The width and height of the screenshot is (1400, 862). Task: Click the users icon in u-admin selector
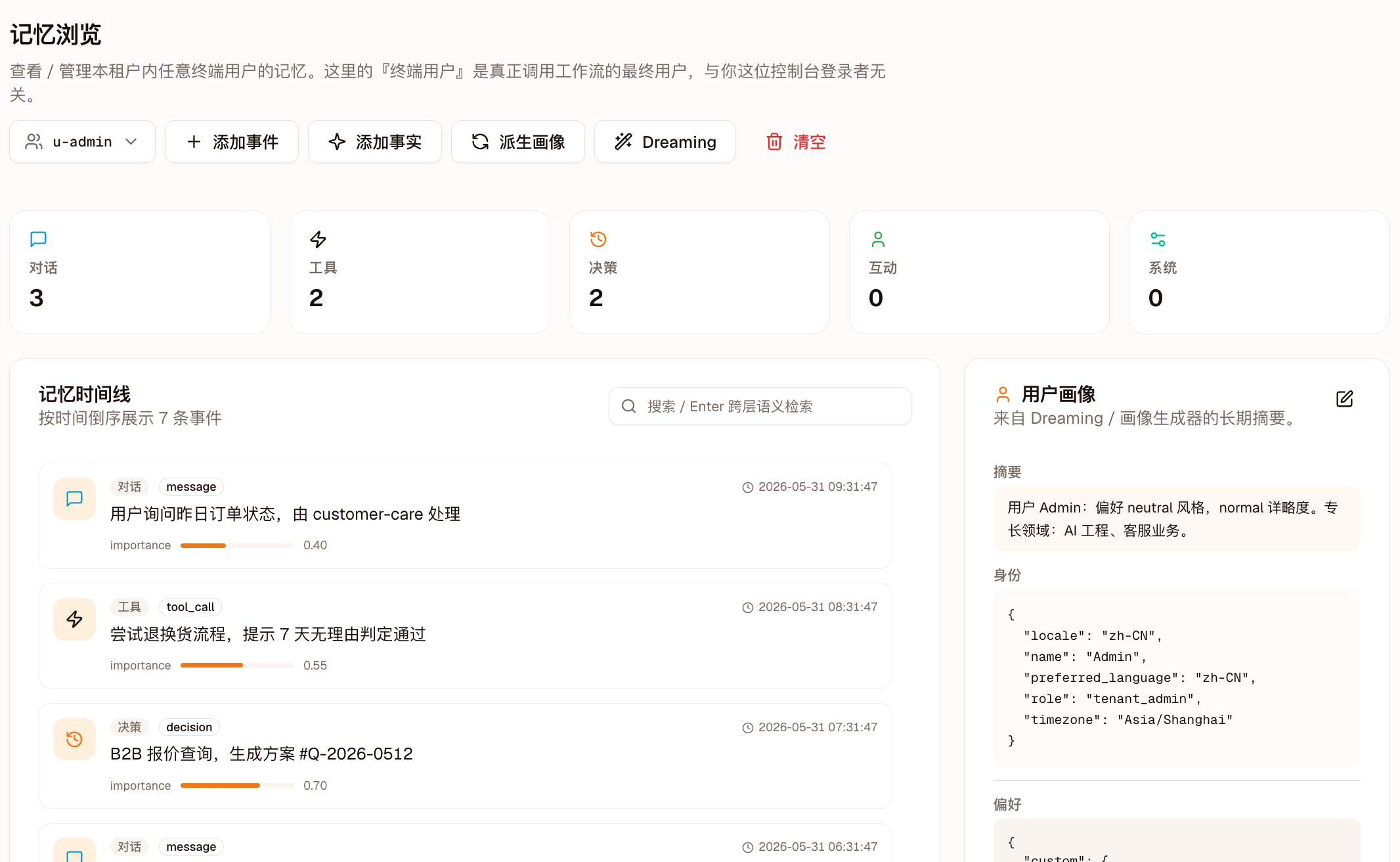[33, 142]
